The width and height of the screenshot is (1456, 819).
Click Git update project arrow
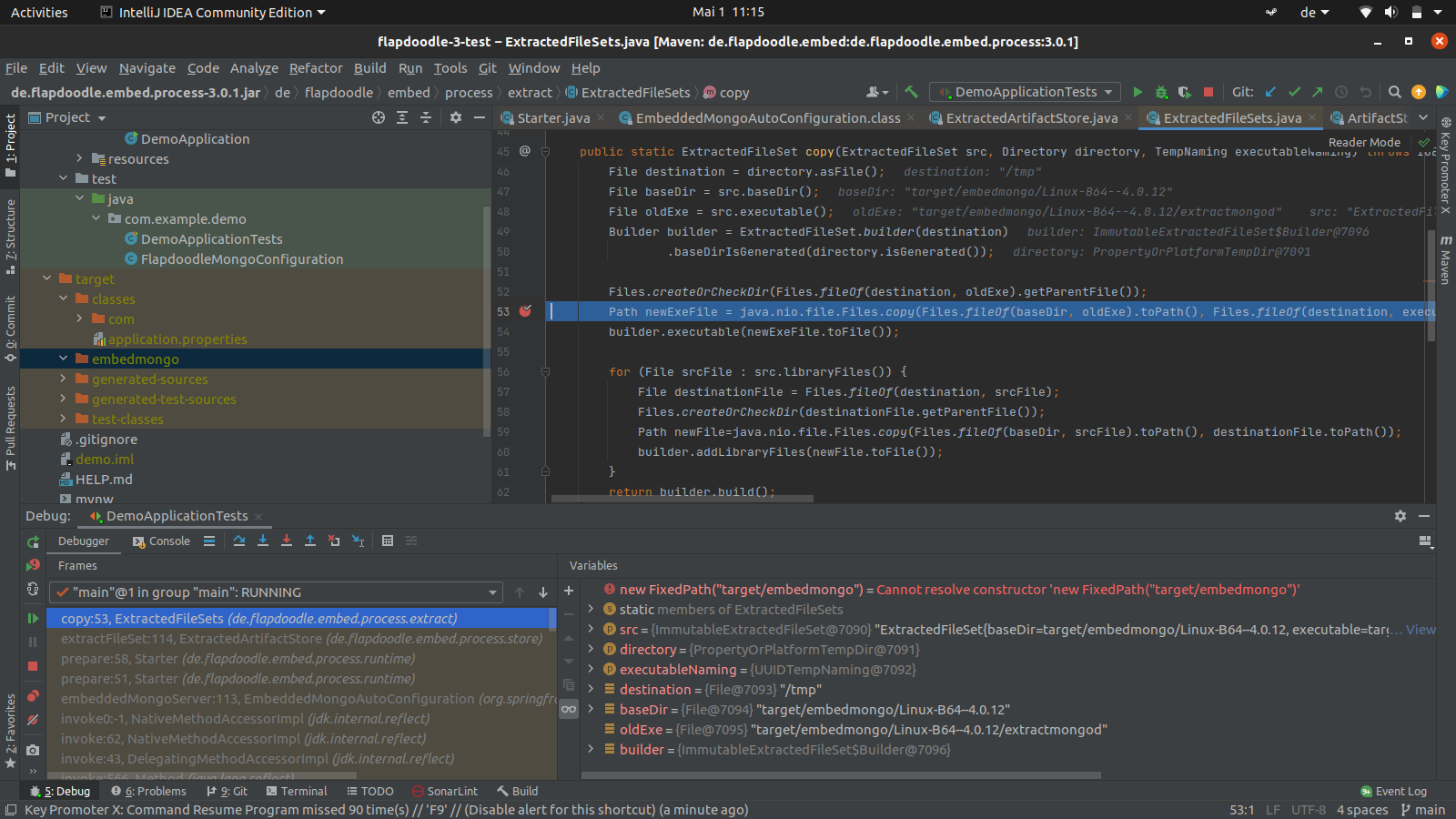coord(1270,92)
